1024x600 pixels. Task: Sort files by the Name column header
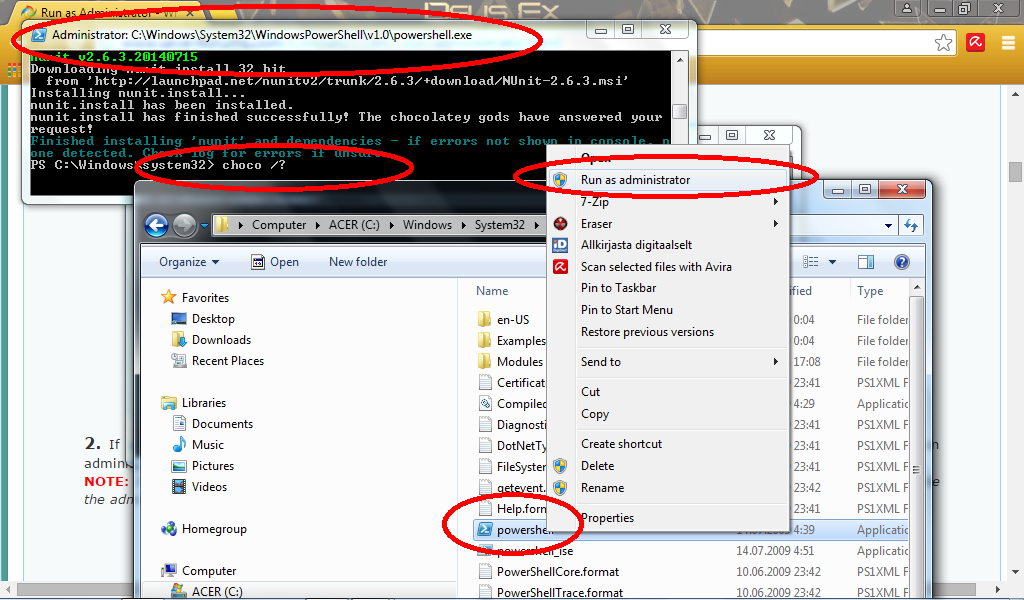492,291
